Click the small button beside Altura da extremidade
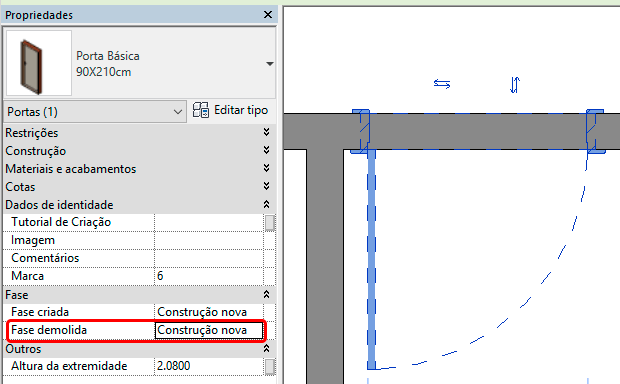Viewport: 620px width, 384px height. 270,367
